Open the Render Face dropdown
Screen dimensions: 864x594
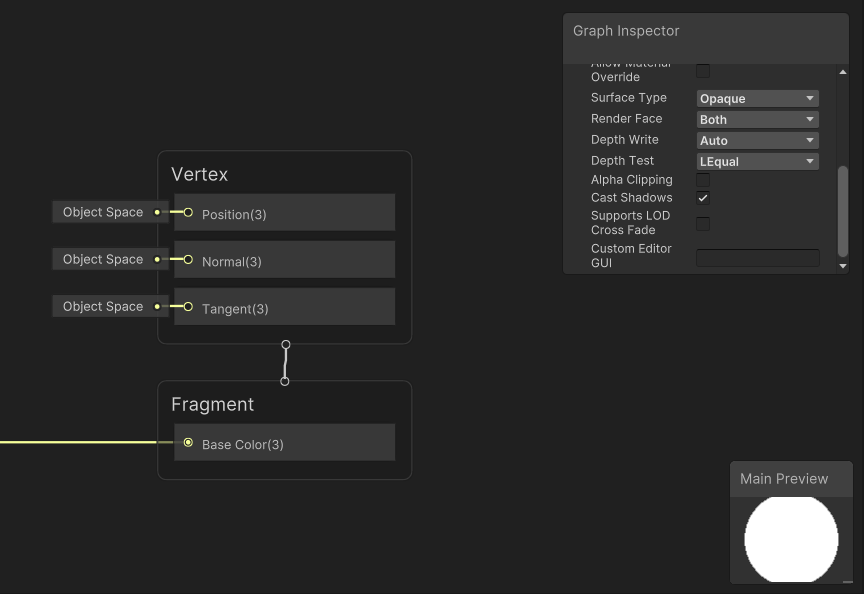click(757, 119)
